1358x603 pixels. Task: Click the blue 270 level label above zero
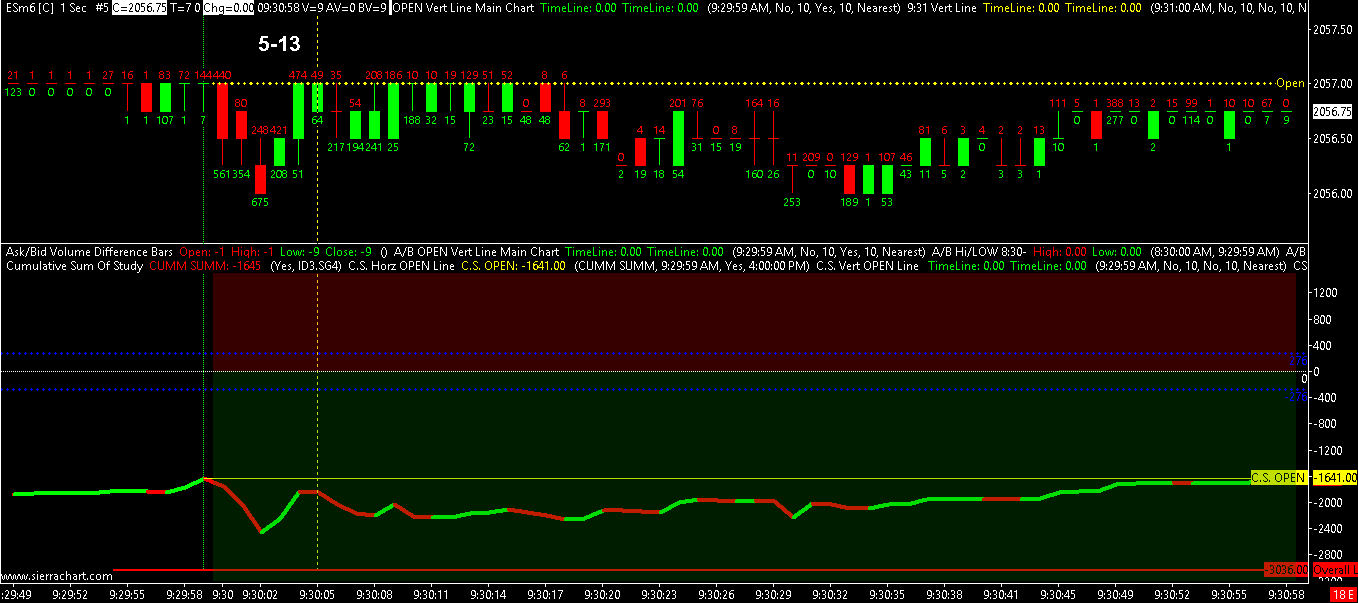(x=1299, y=360)
